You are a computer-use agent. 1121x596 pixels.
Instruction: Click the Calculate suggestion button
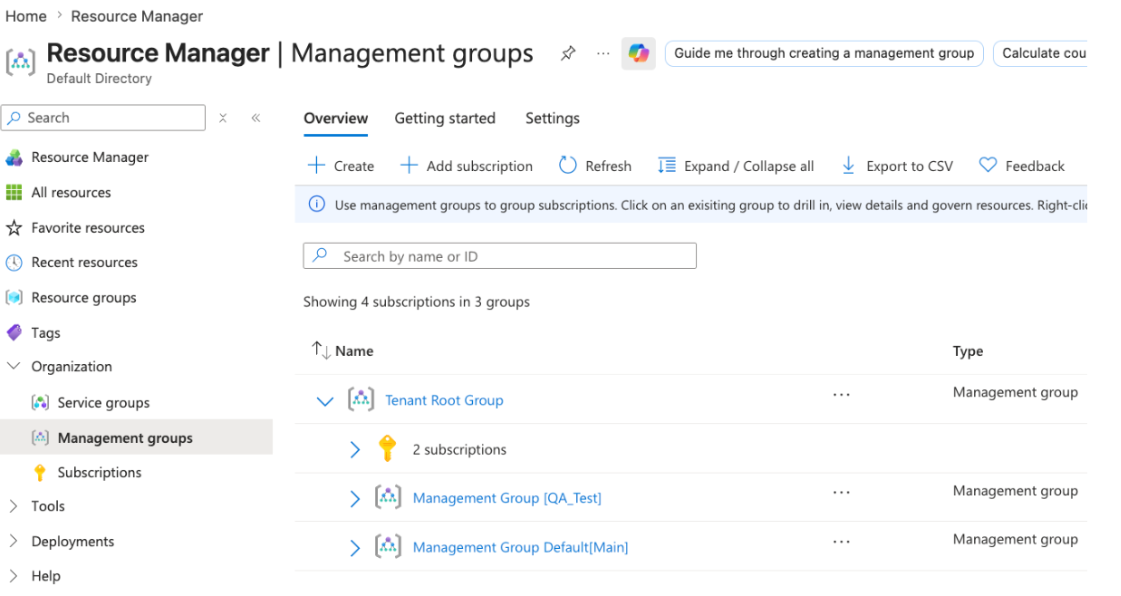[1041, 54]
